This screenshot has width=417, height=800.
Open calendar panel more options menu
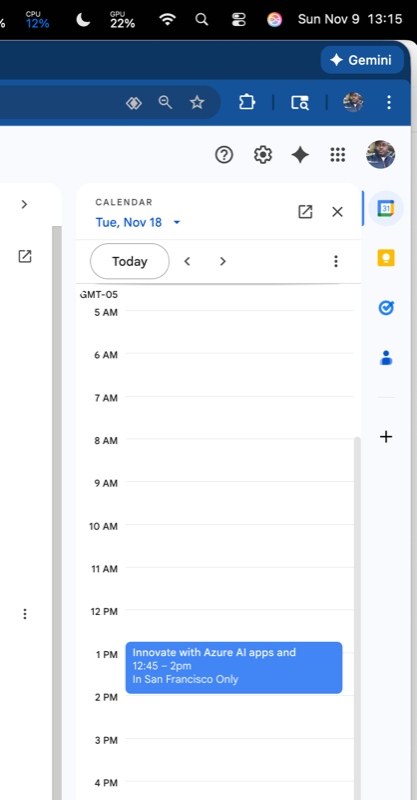(x=336, y=261)
